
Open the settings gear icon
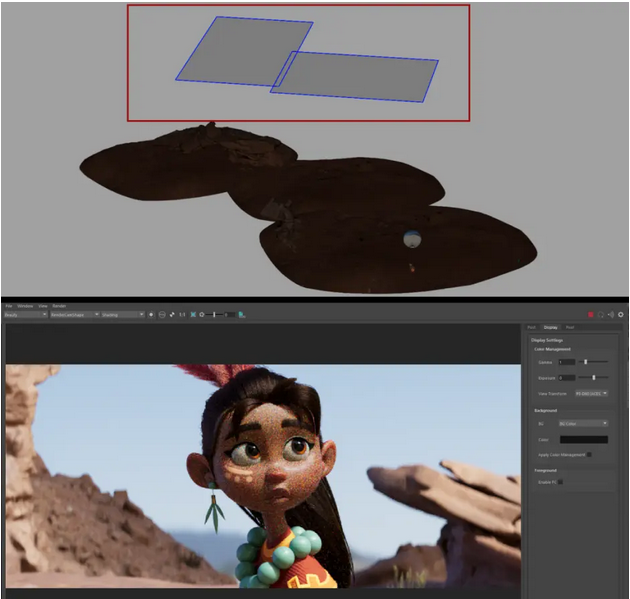point(621,314)
